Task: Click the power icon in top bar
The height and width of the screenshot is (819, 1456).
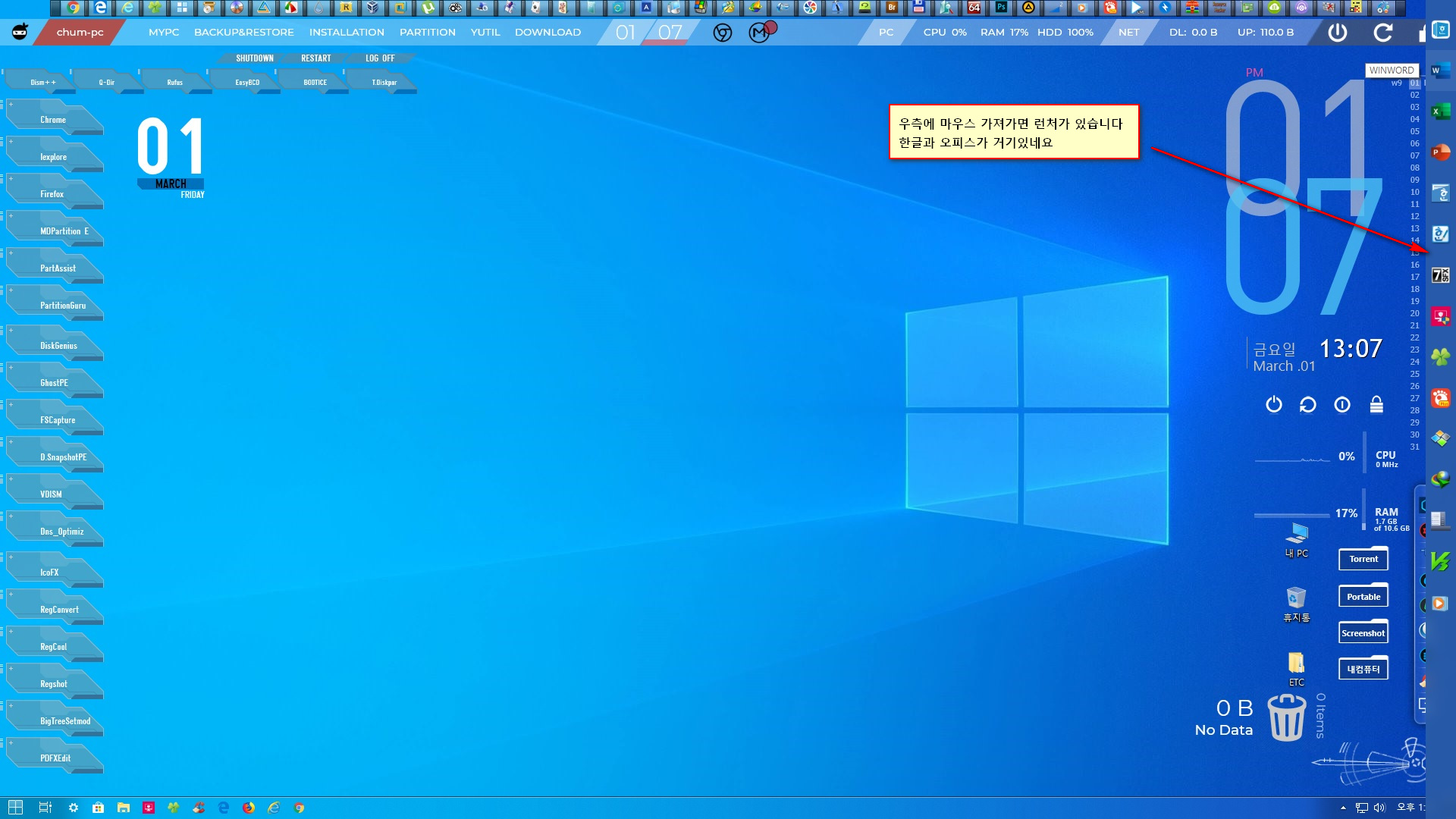Action: click(x=1338, y=33)
